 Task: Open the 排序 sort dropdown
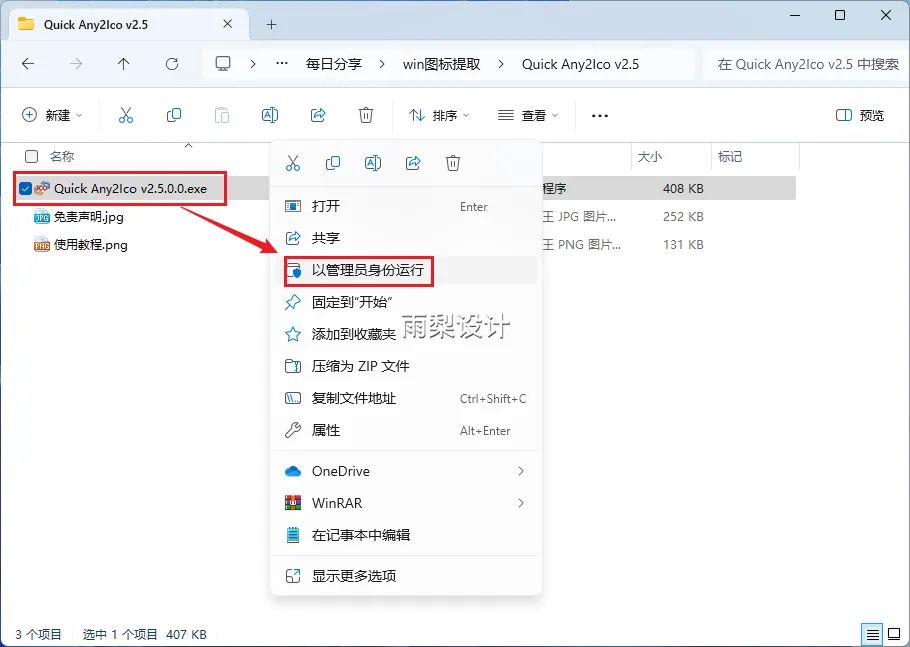[x=439, y=115]
